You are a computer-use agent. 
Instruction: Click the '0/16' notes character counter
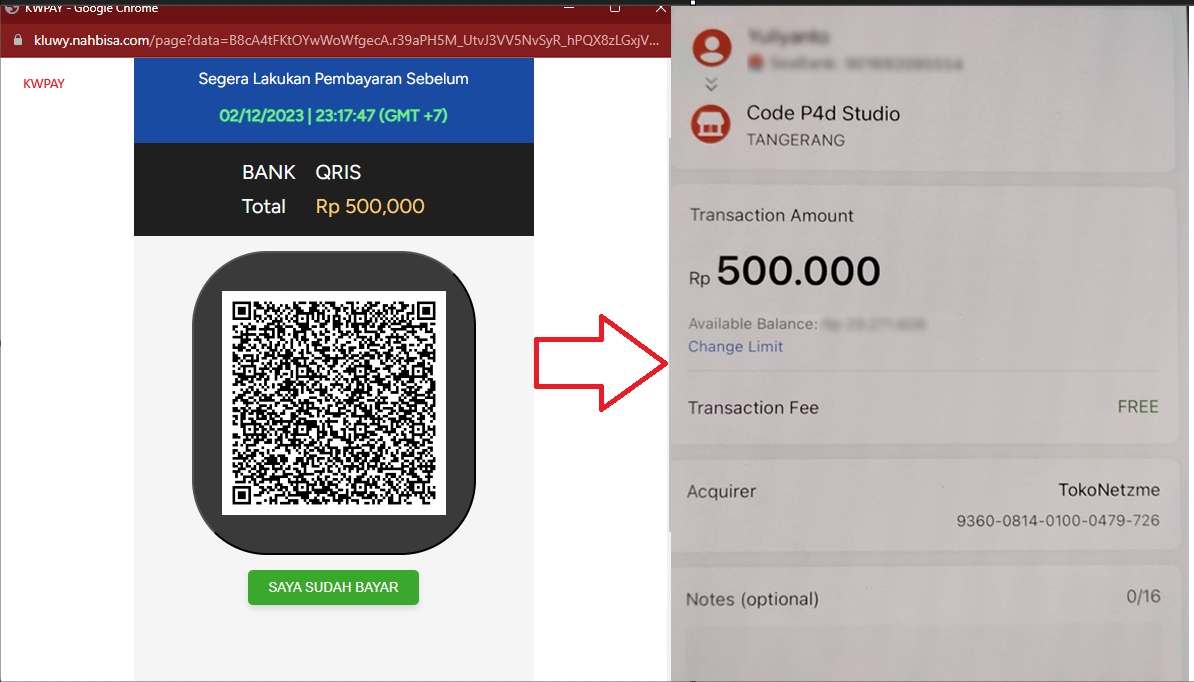[x=1143, y=596]
